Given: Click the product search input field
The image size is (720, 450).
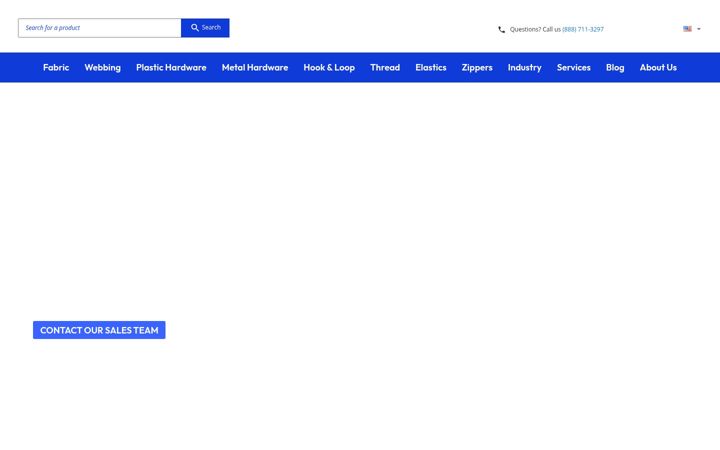Looking at the screenshot, I should pos(100,28).
